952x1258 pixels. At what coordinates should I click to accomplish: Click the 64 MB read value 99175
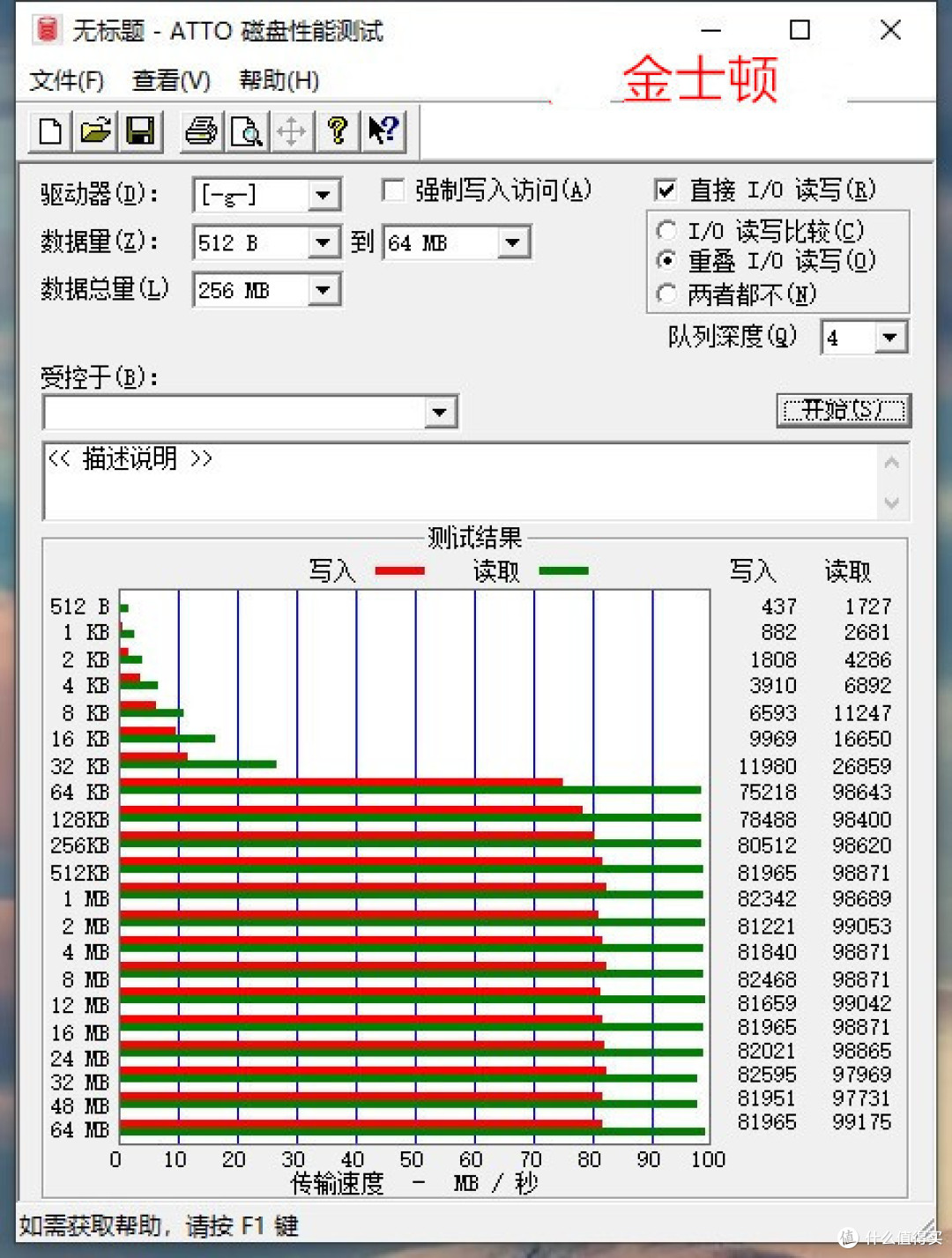[x=862, y=1122]
